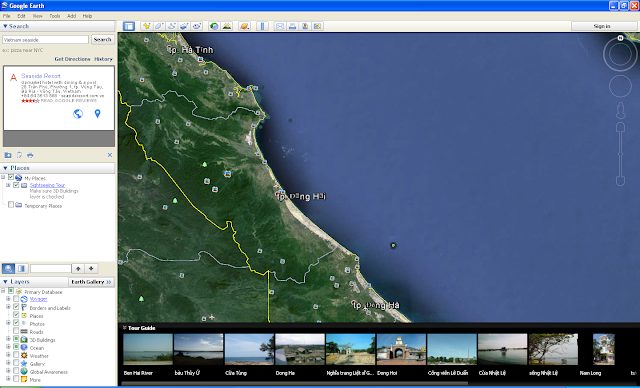Select the Add Polygon tool
640x388 pixels.
[159, 26]
